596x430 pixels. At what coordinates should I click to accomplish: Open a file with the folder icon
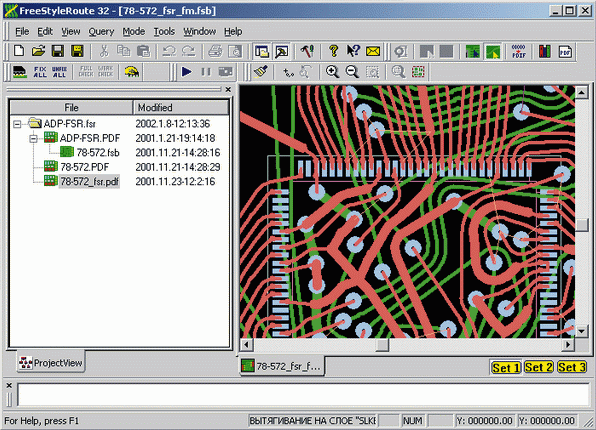tap(38, 51)
